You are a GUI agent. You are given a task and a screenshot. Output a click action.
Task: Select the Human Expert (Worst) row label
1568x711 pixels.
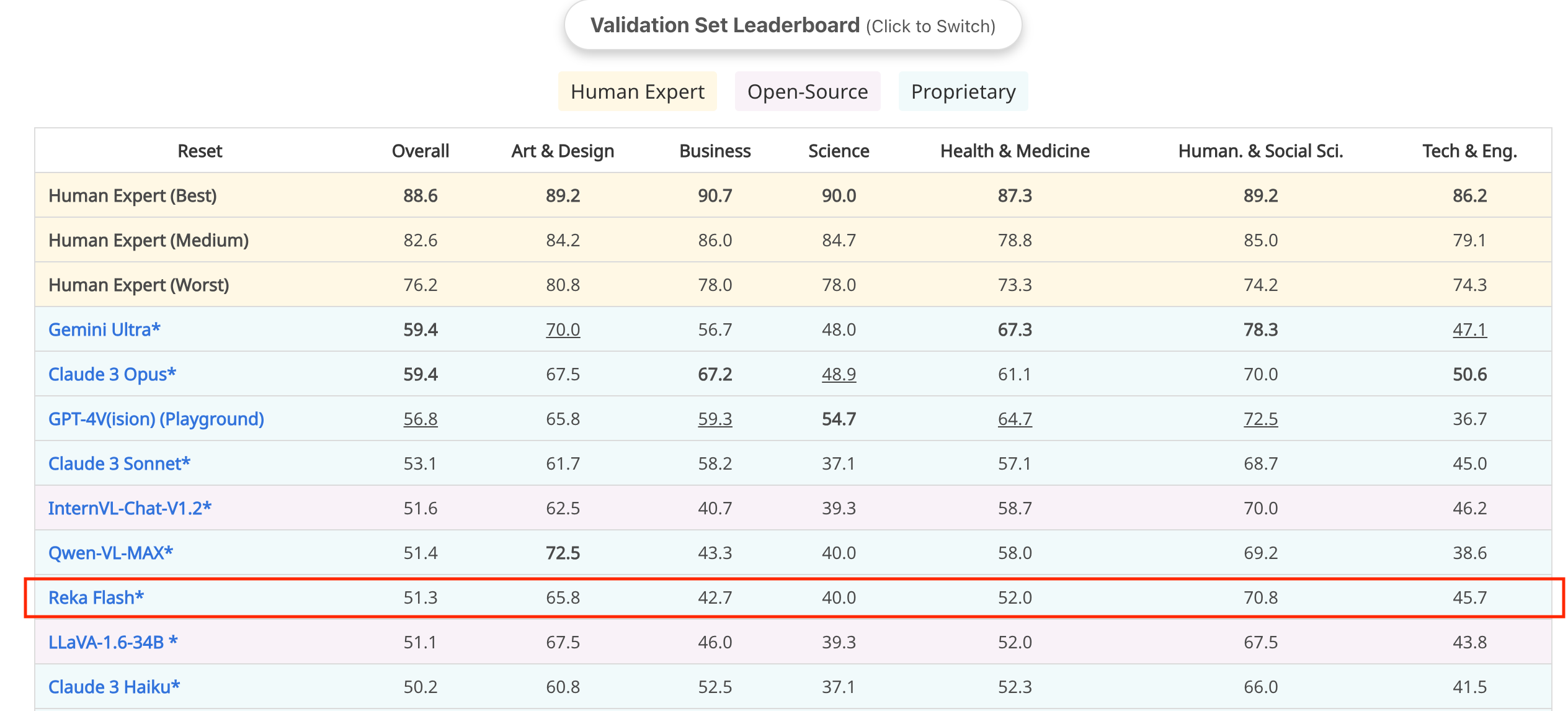pyautogui.click(x=139, y=285)
